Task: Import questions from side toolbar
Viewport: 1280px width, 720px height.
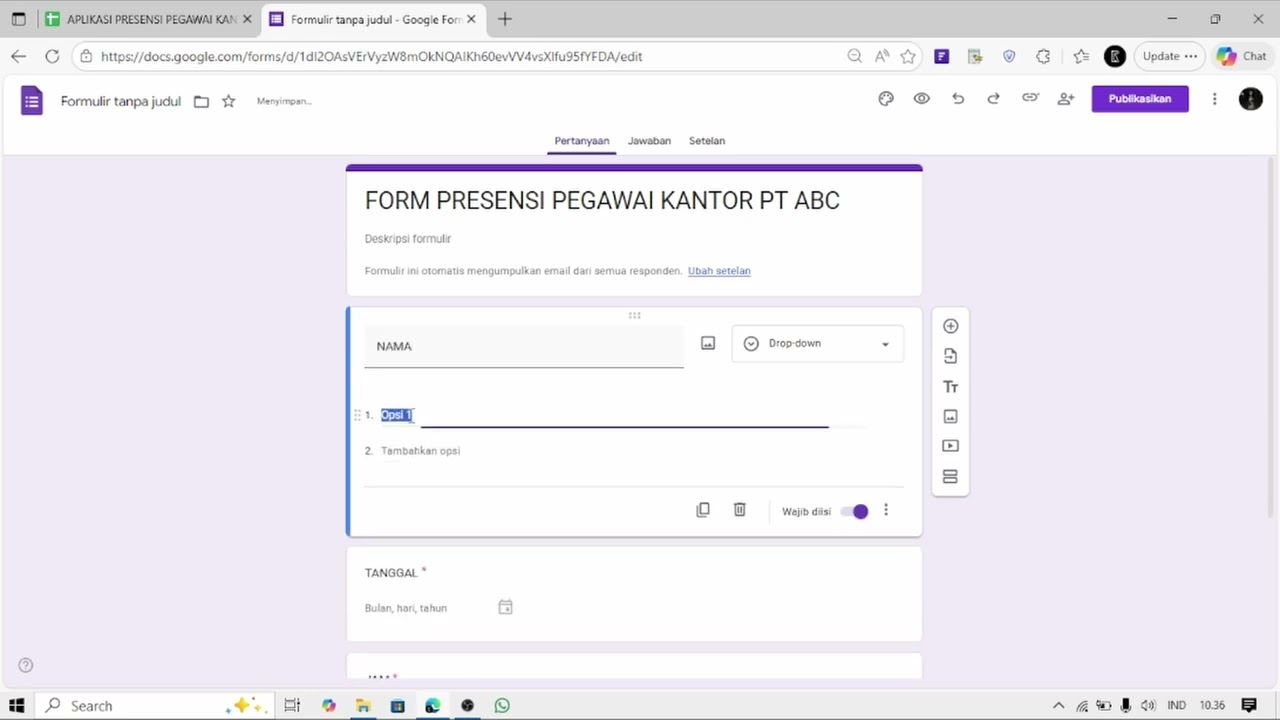Action: (x=950, y=356)
